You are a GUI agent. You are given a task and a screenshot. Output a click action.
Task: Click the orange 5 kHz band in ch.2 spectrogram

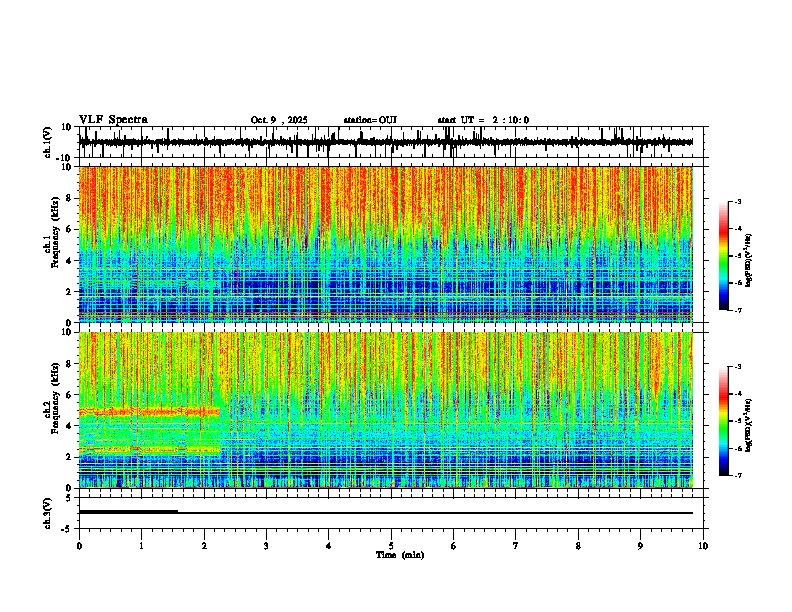tap(150, 412)
